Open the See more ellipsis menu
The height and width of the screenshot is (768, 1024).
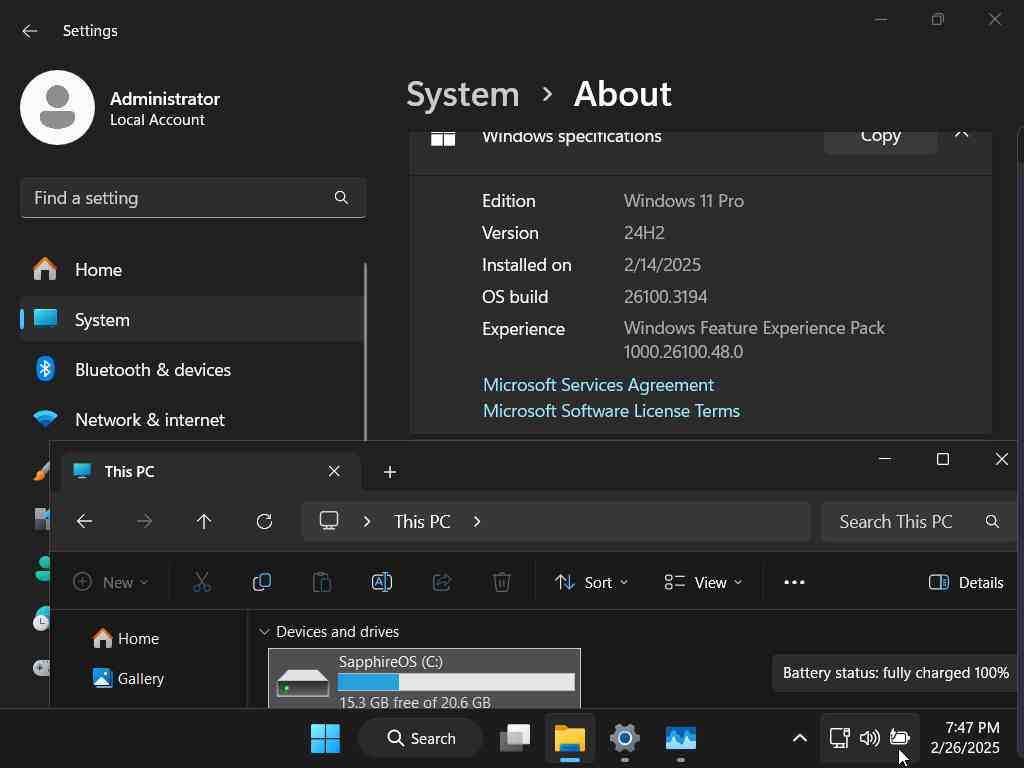click(794, 582)
